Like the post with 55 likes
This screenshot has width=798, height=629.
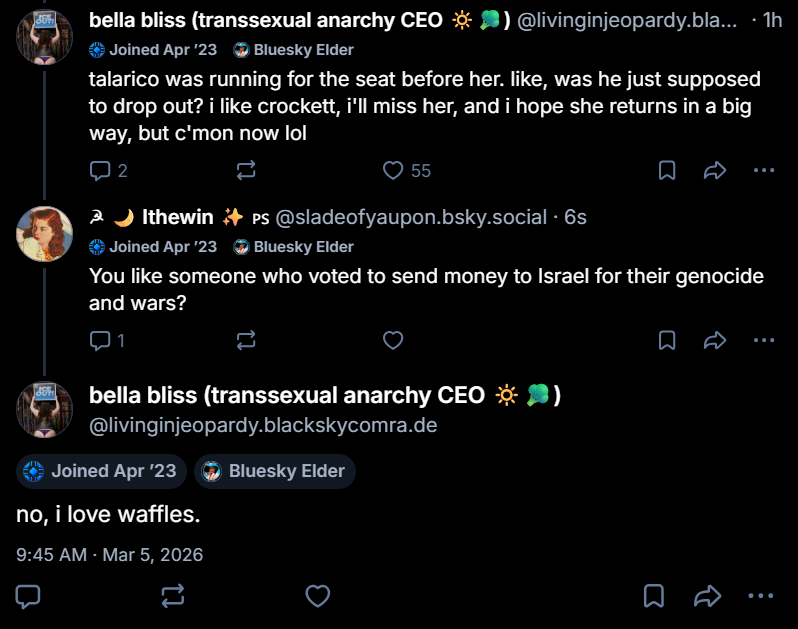point(394,171)
